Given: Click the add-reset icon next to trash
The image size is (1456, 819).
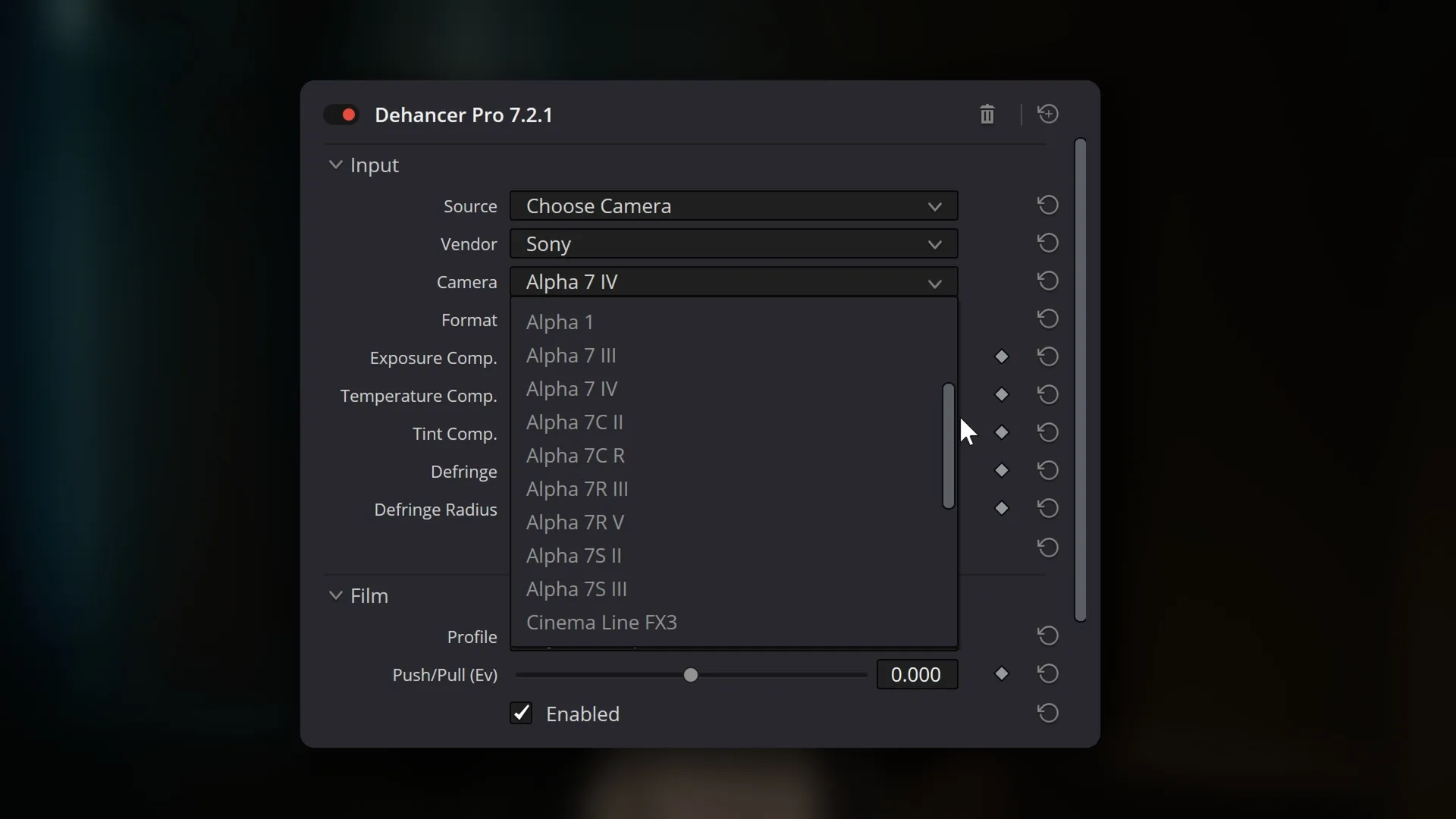Looking at the screenshot, I should (1048, 114).
